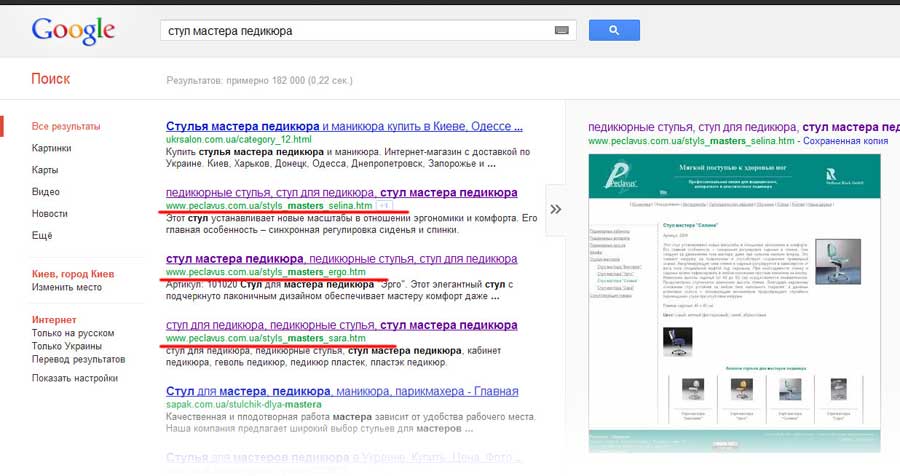This screenshot has height=476, width=900.
Task: Switch to 'Карты' search results
Action: point(45,170)
